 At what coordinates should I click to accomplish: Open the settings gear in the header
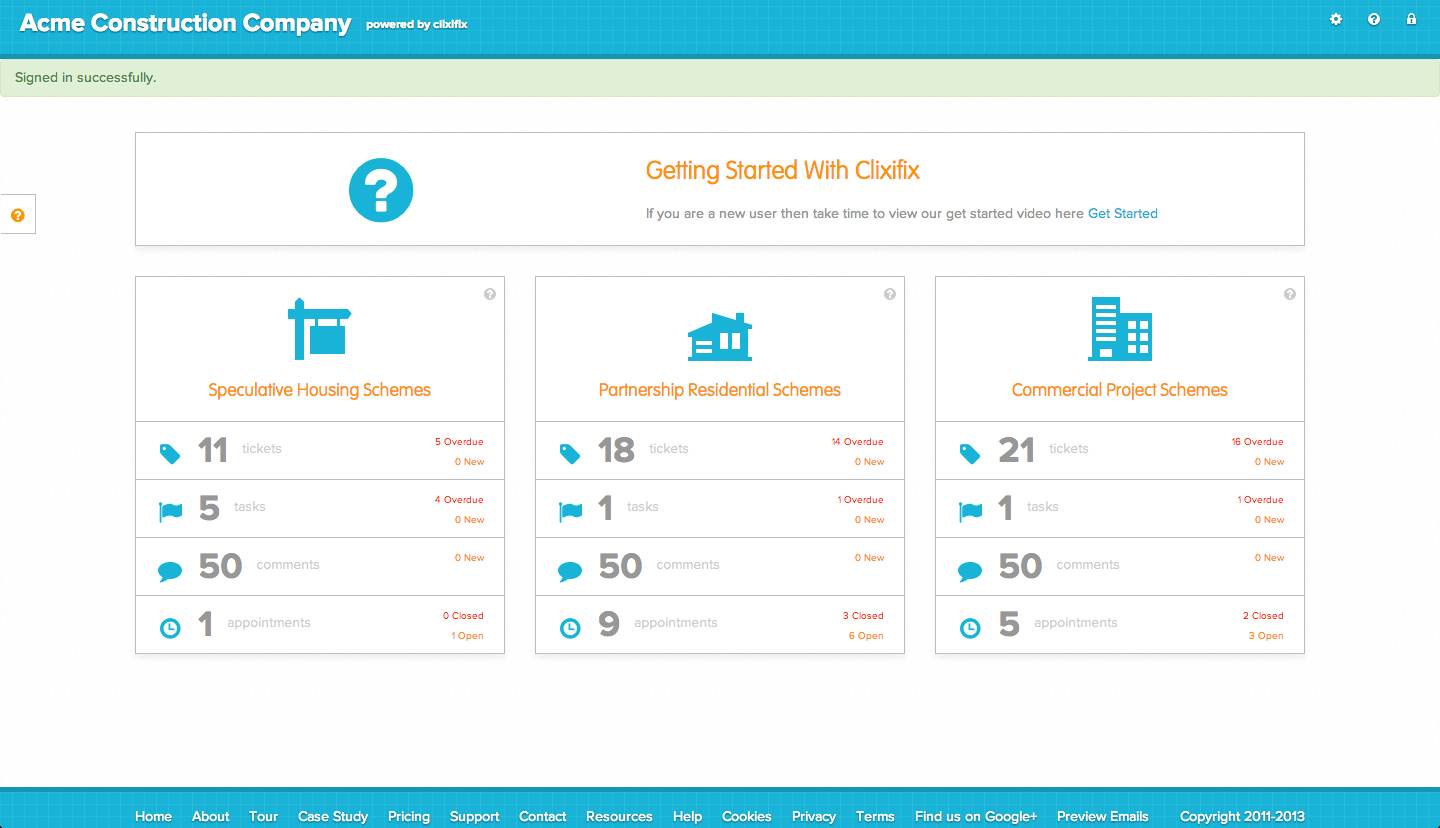click(1336, 19)
